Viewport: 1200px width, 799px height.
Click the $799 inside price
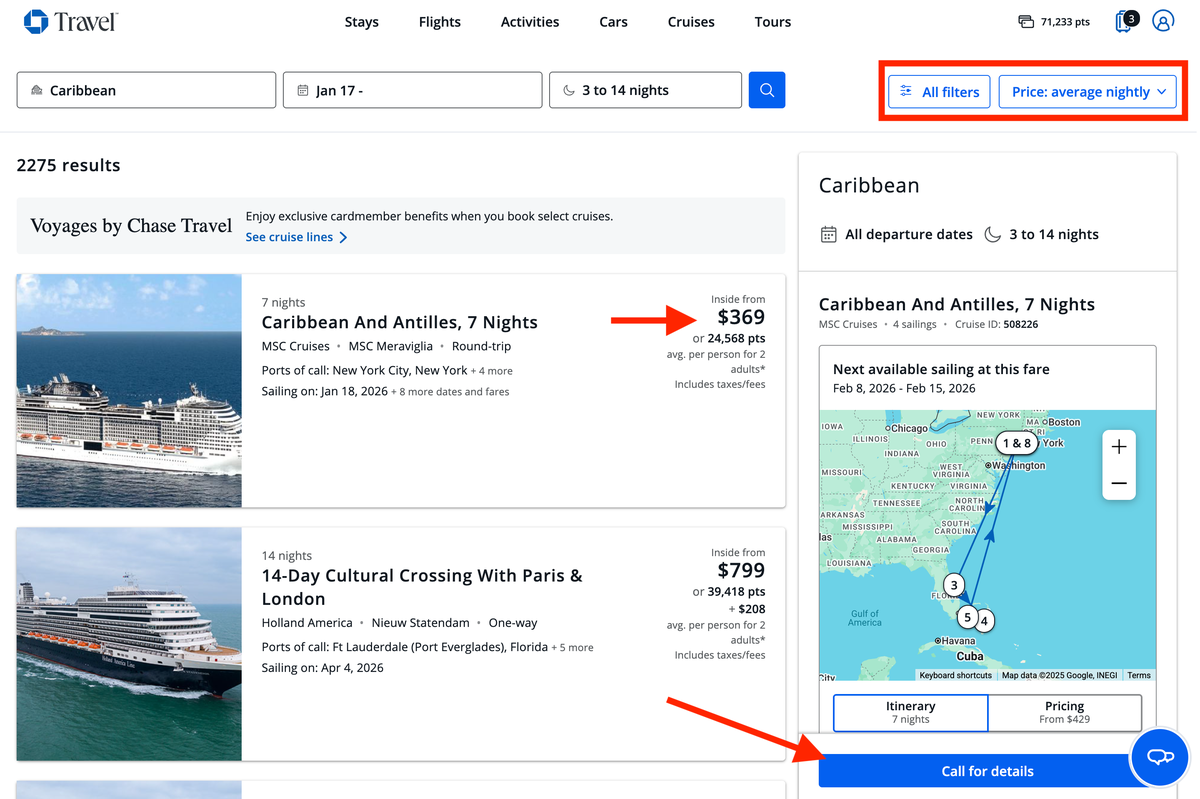[x=741, y=571]
